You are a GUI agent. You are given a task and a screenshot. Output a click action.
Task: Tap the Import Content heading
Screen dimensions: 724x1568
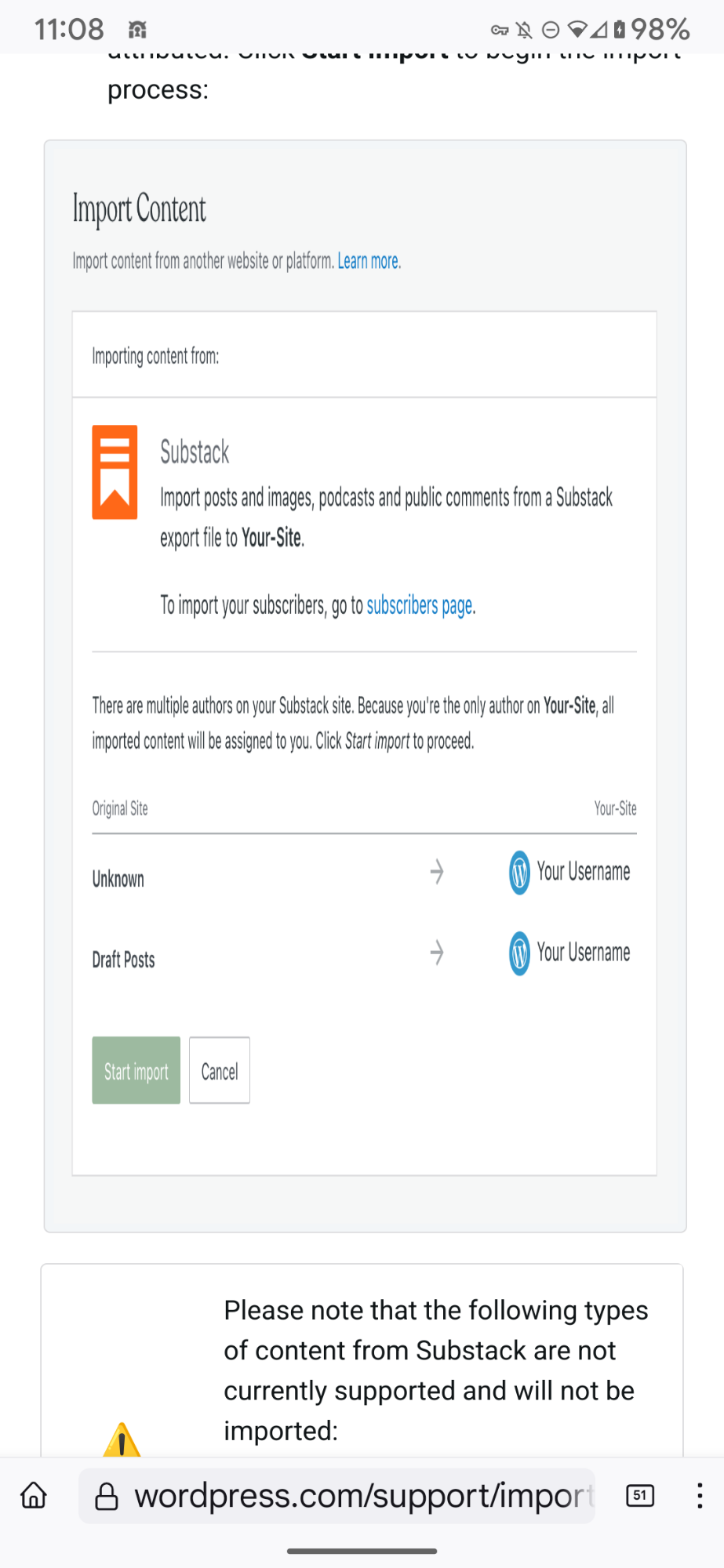pos(140,210)
